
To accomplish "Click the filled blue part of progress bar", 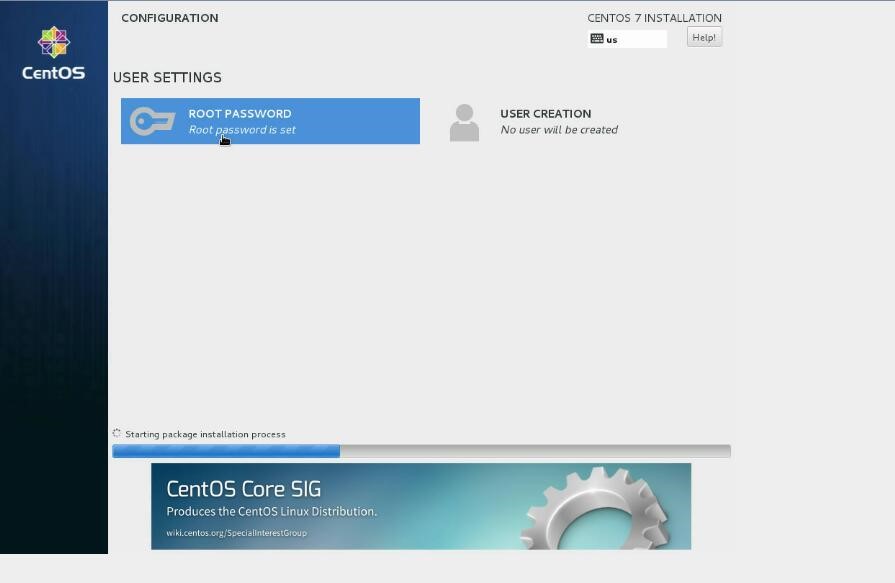I will pyautogui.click(x=226, y=451).
